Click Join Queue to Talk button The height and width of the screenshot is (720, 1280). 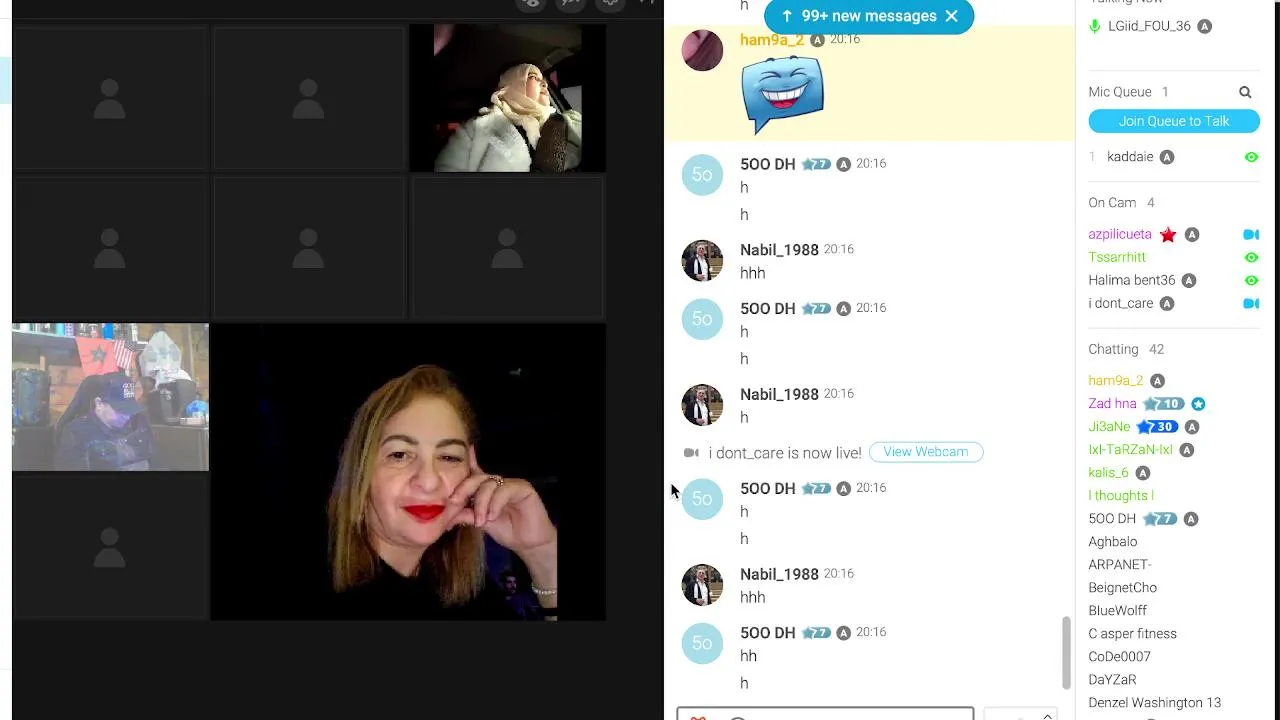pos(1174,121)
